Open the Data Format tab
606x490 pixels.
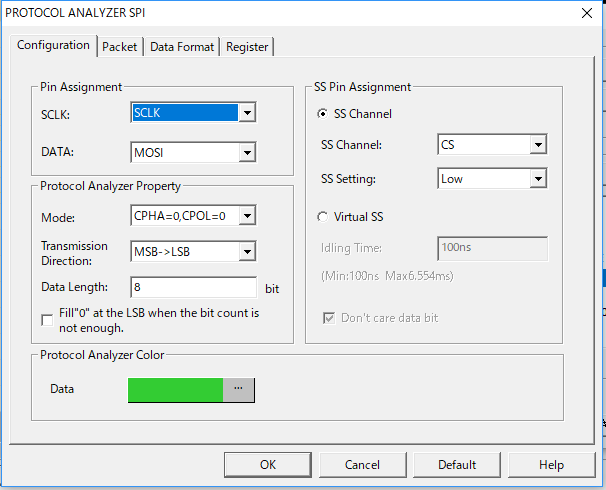point(182,47)
